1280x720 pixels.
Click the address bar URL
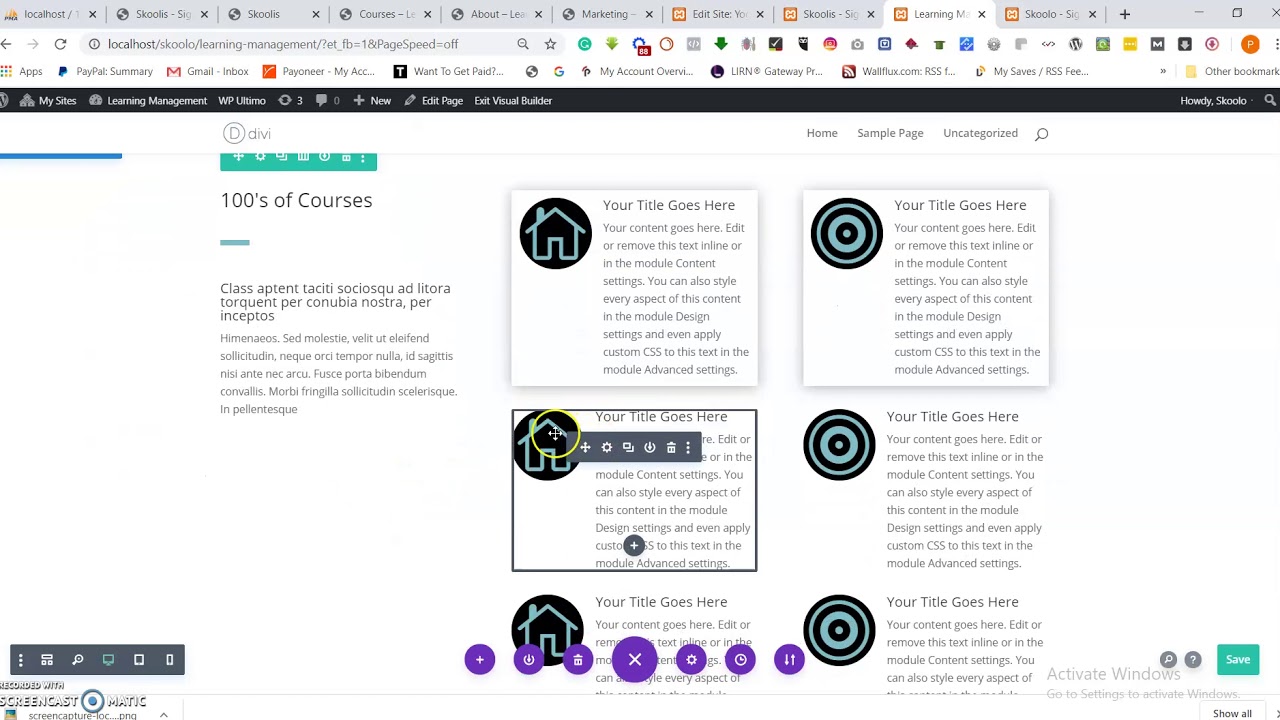click(x=283, y=44)
